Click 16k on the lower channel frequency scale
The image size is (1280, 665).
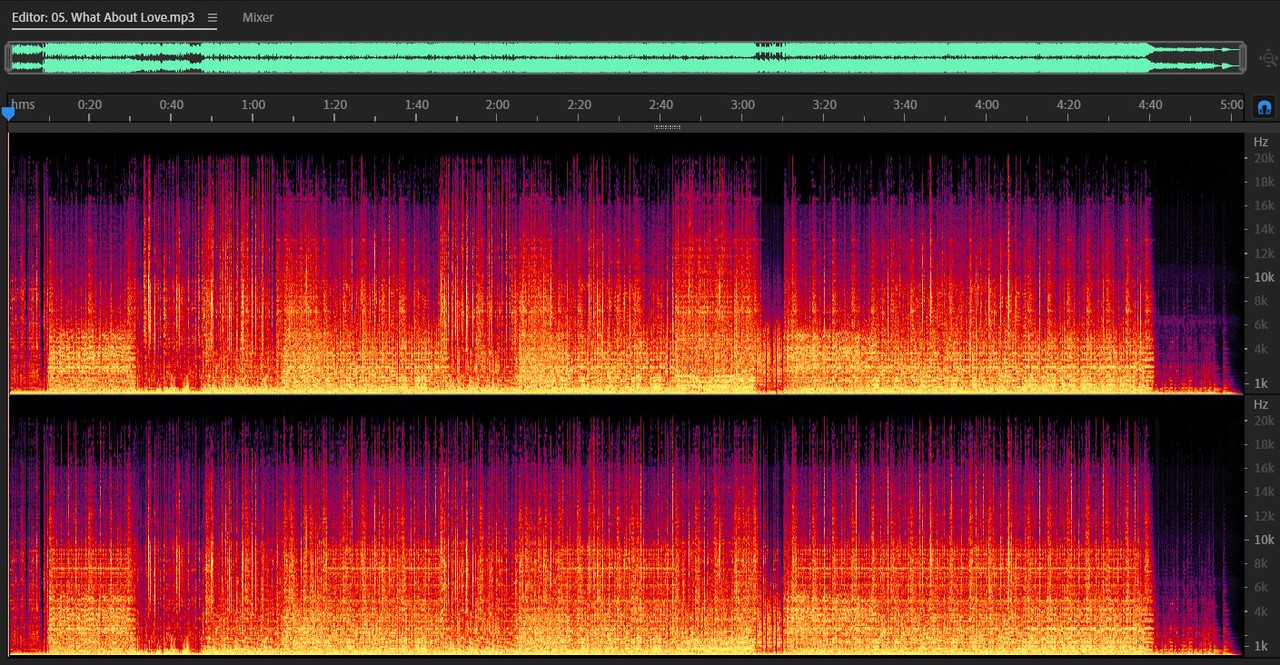1264,468
